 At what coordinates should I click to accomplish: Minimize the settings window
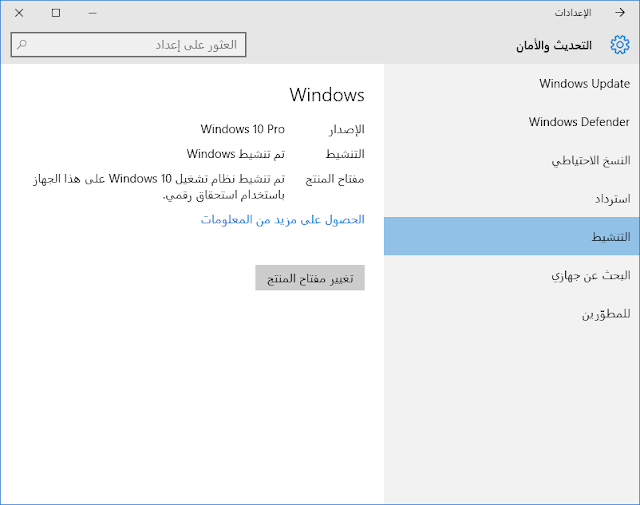click(93, 13)
